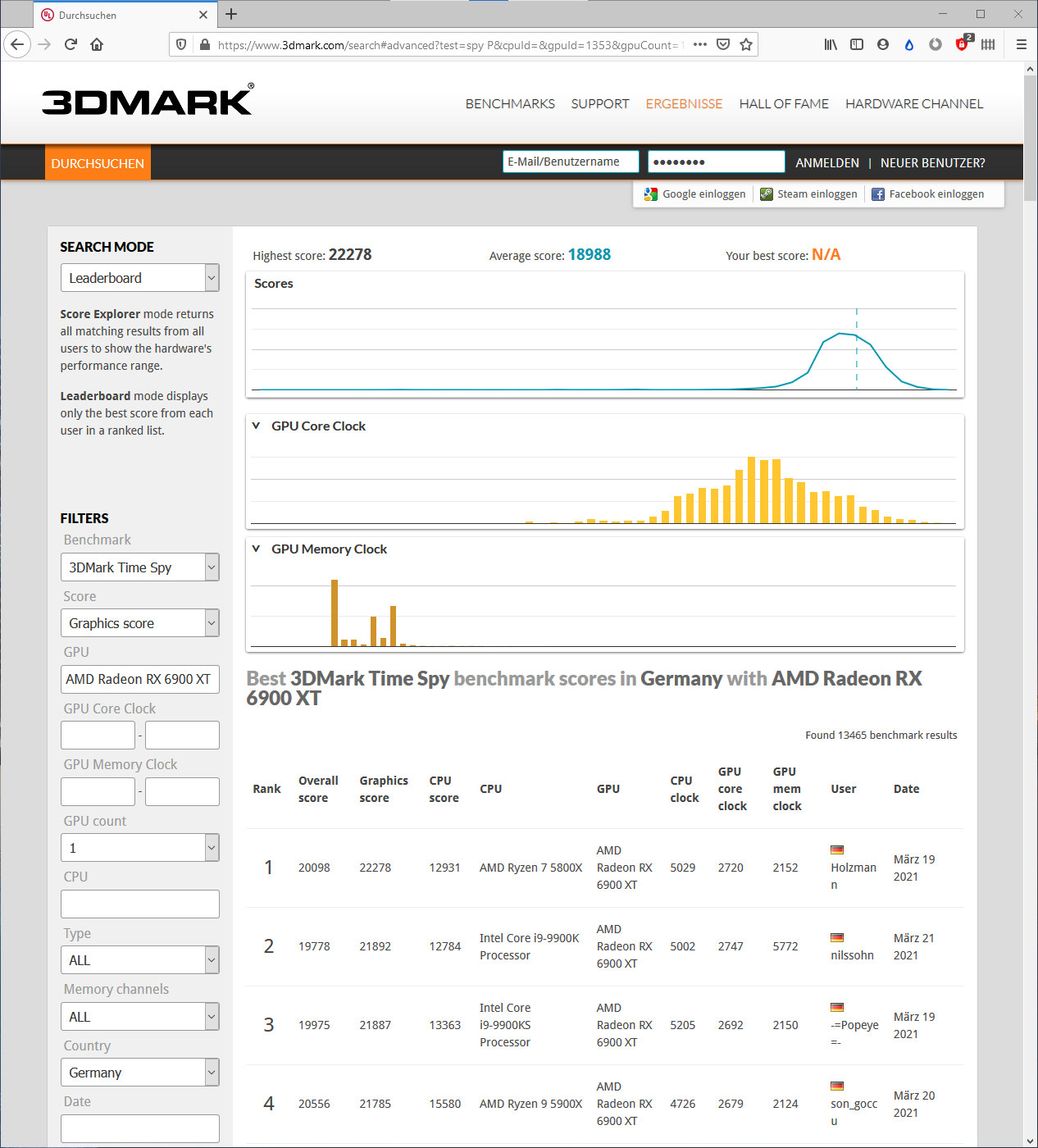The height and width of the screenshot is (1148, 1038).
Task: Click German flag next to Holzmann
Action: (837, 850)
